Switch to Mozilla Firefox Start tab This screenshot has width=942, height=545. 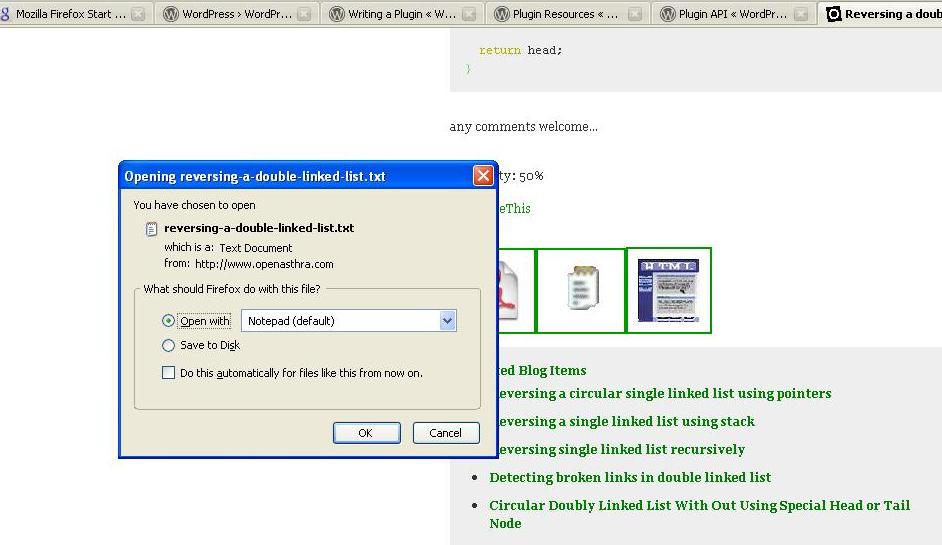71,14
